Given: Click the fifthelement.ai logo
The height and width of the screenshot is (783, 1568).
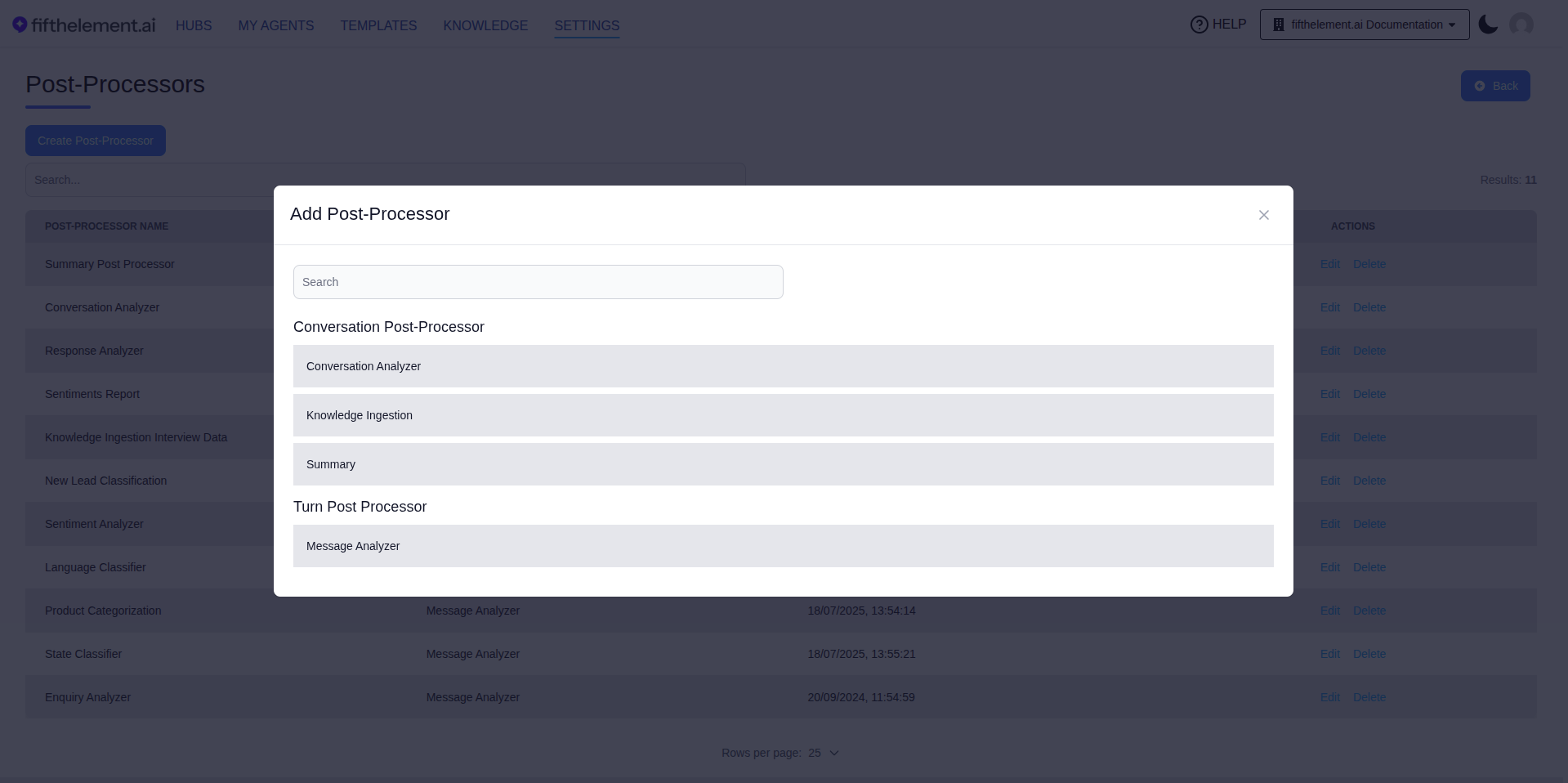Looking at the screenshot, I should tap(83, 25).
